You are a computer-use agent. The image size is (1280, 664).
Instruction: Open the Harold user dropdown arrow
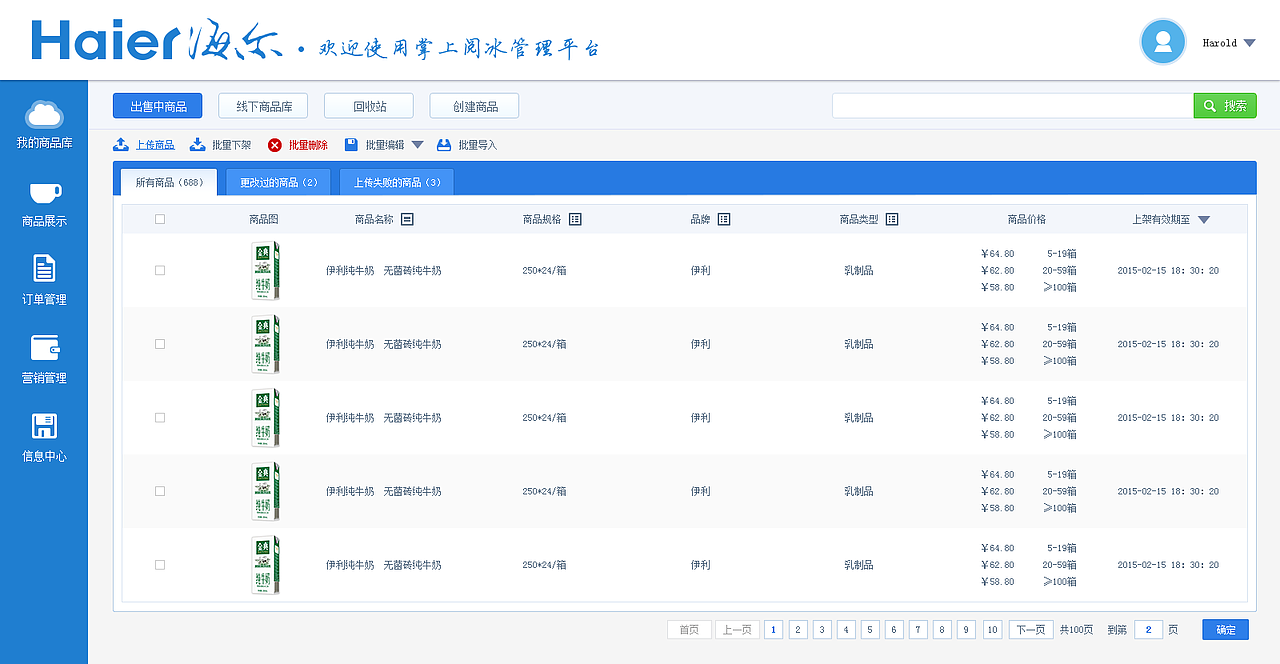coord(1249,43)
